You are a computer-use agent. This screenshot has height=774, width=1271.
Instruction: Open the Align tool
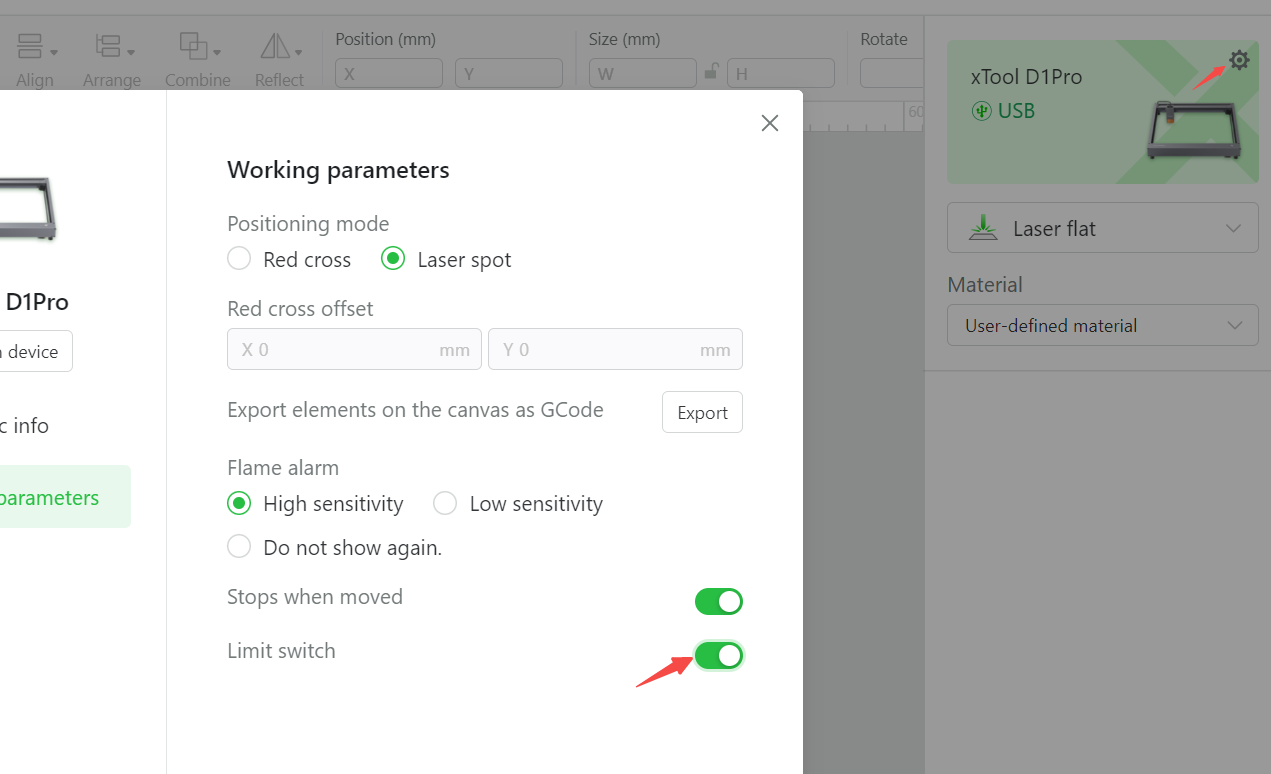point(37,60)
